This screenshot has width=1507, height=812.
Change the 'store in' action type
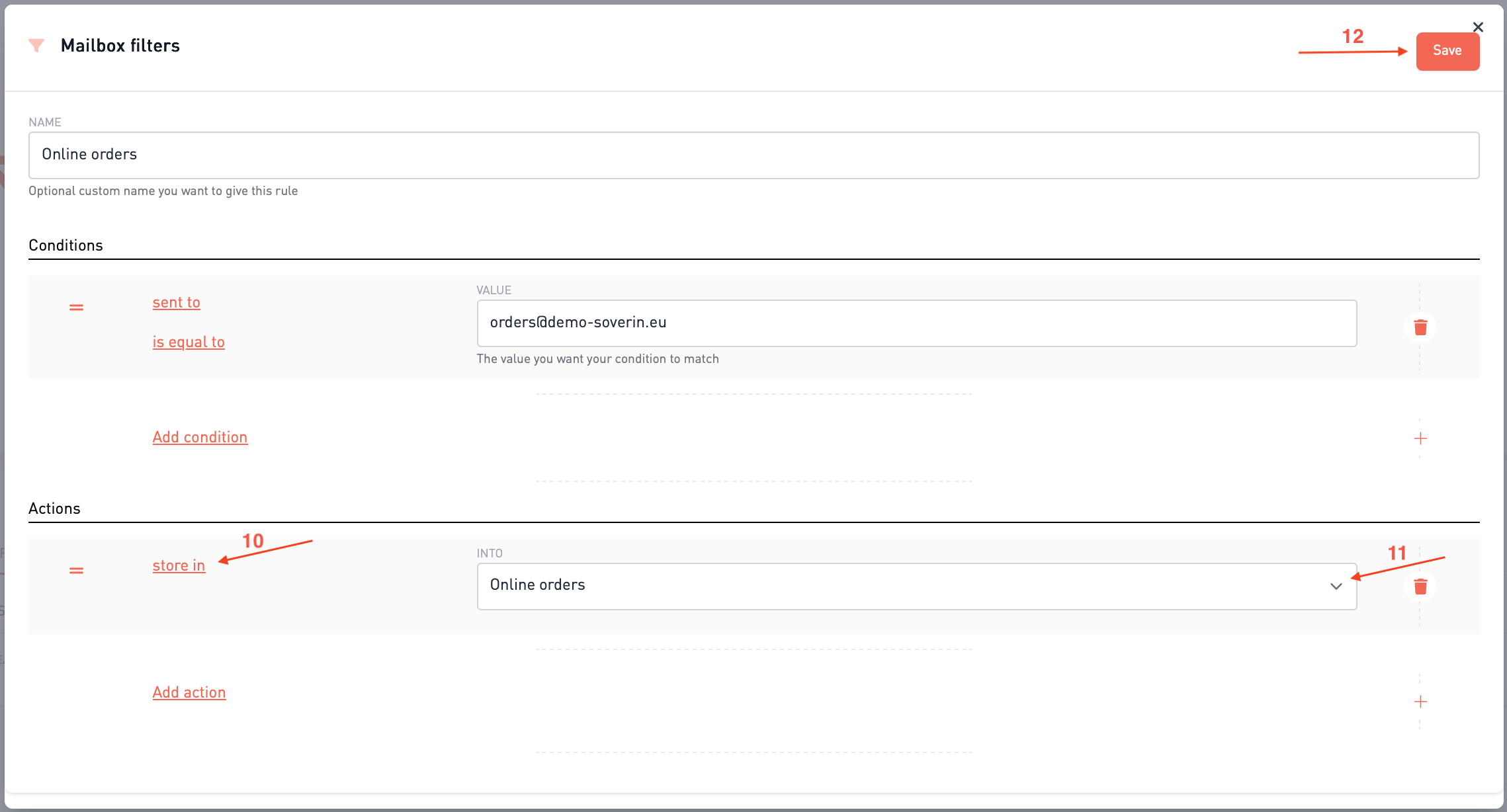point(179,566)
